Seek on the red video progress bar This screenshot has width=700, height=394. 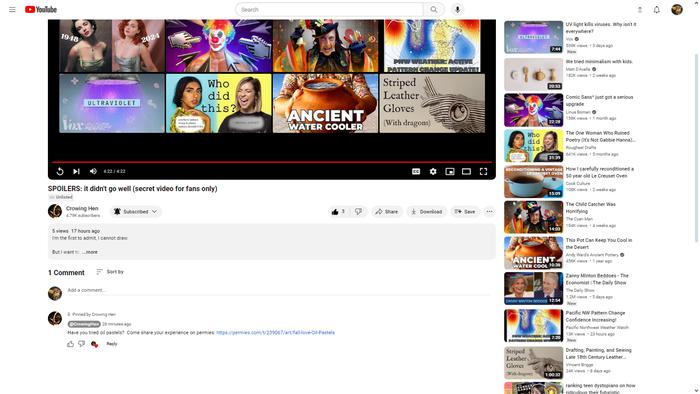pyautogui.click(x=272, y=162)
